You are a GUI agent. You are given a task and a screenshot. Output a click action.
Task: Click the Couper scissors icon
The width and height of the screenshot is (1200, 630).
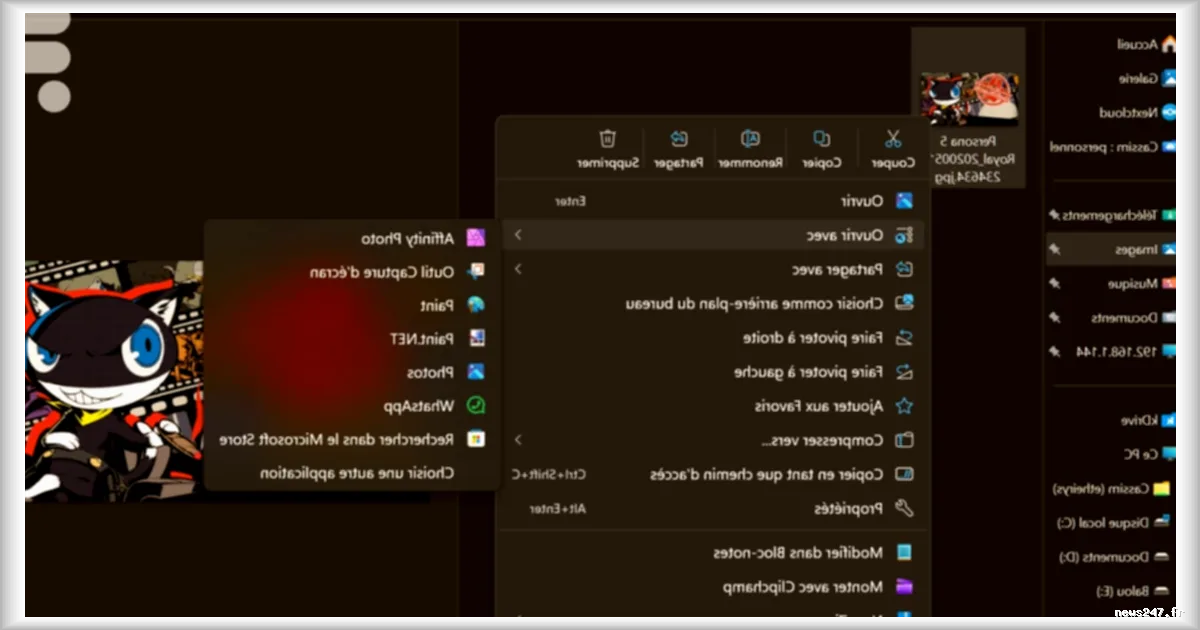(x=893, y=139)
